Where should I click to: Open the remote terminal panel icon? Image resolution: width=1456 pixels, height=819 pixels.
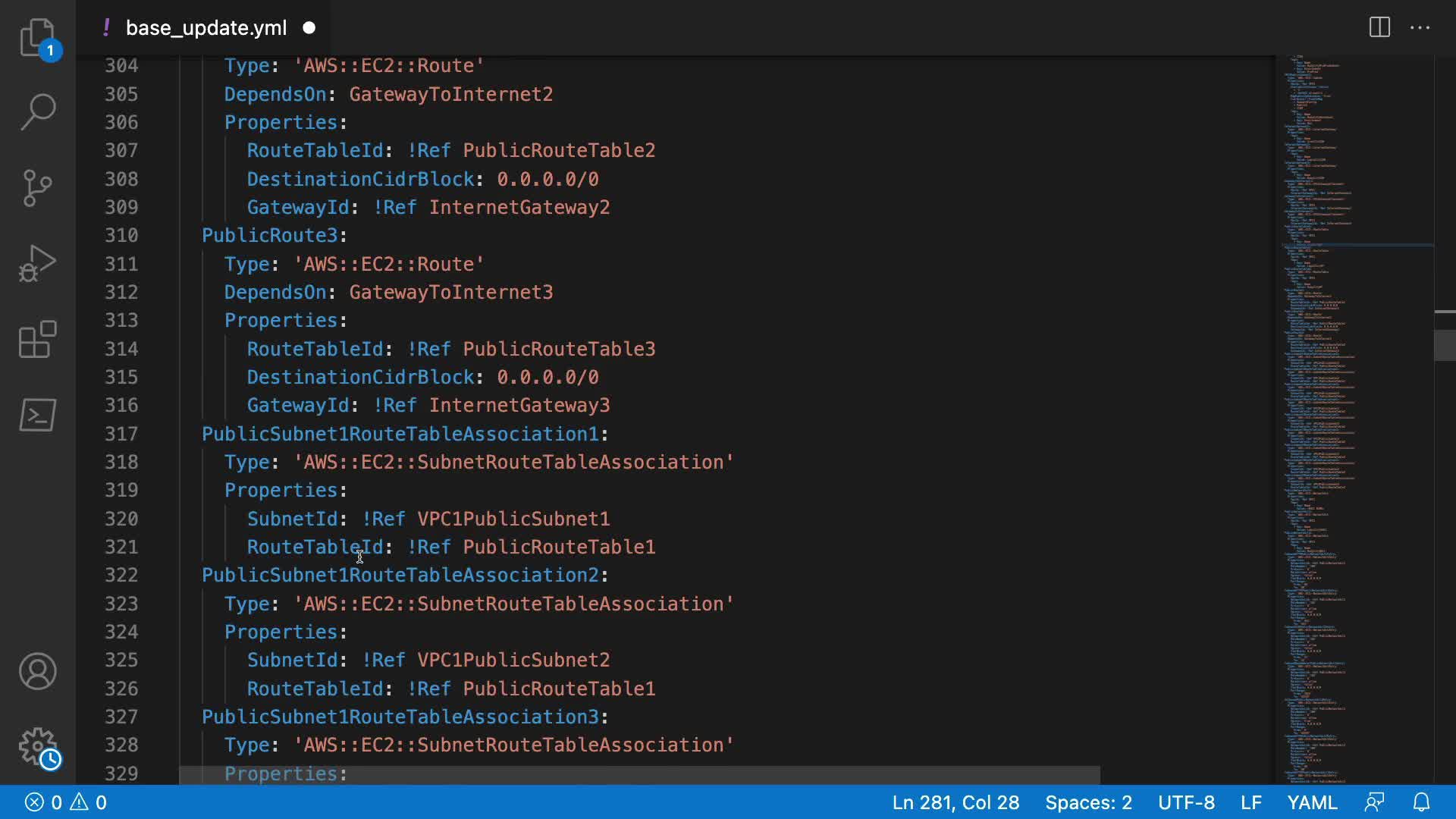(x=37, y=416)
